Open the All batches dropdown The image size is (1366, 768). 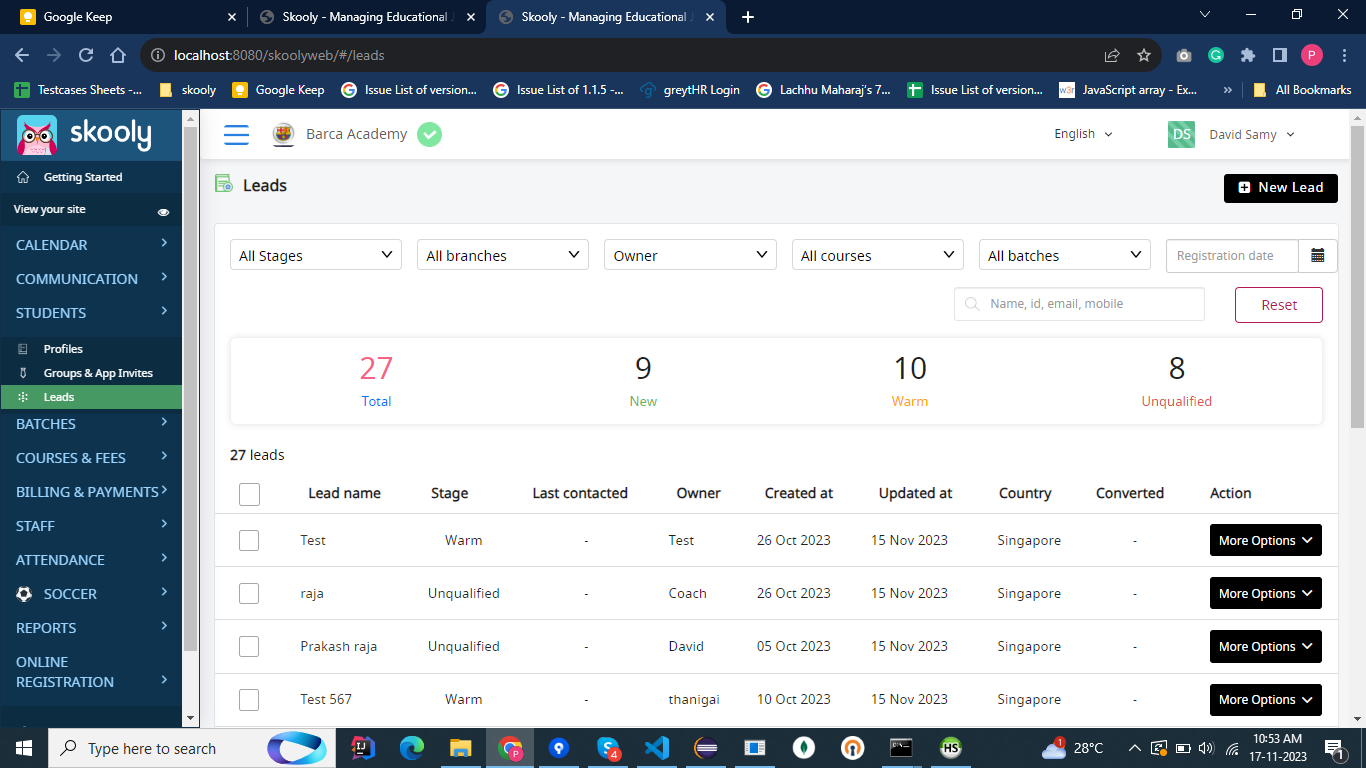[x=1064, y=255]
